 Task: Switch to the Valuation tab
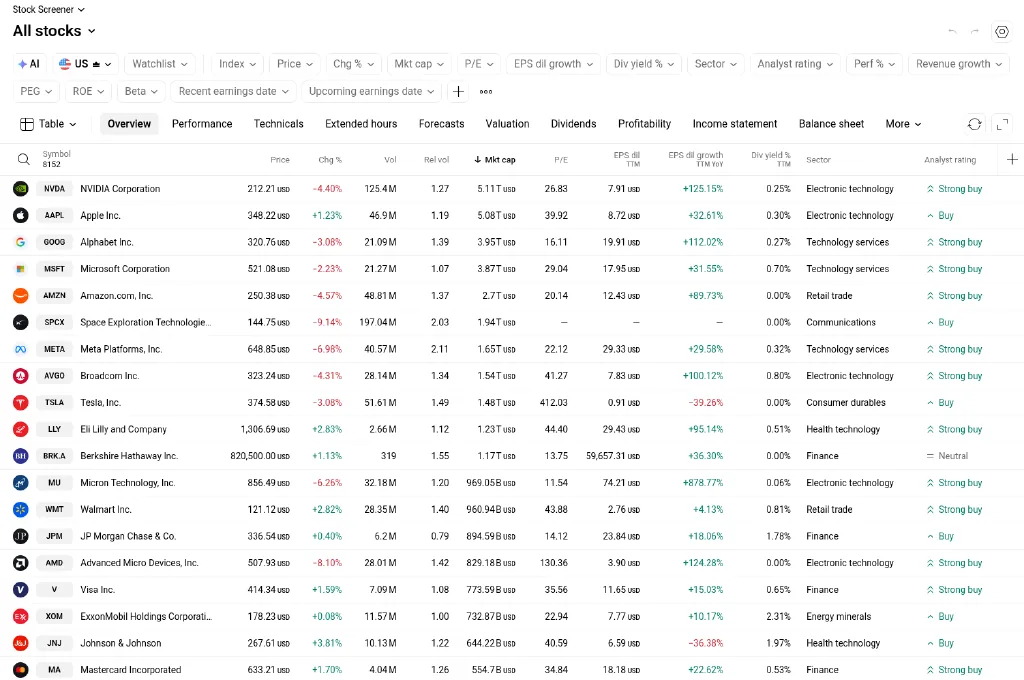pos(507,124)
